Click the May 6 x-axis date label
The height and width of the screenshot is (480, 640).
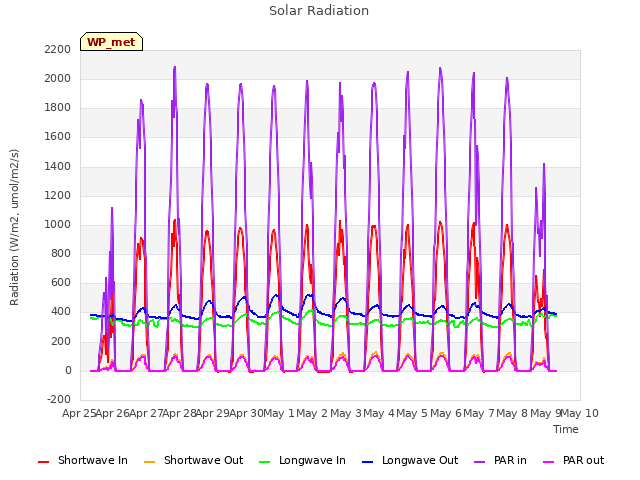point(446,413)
